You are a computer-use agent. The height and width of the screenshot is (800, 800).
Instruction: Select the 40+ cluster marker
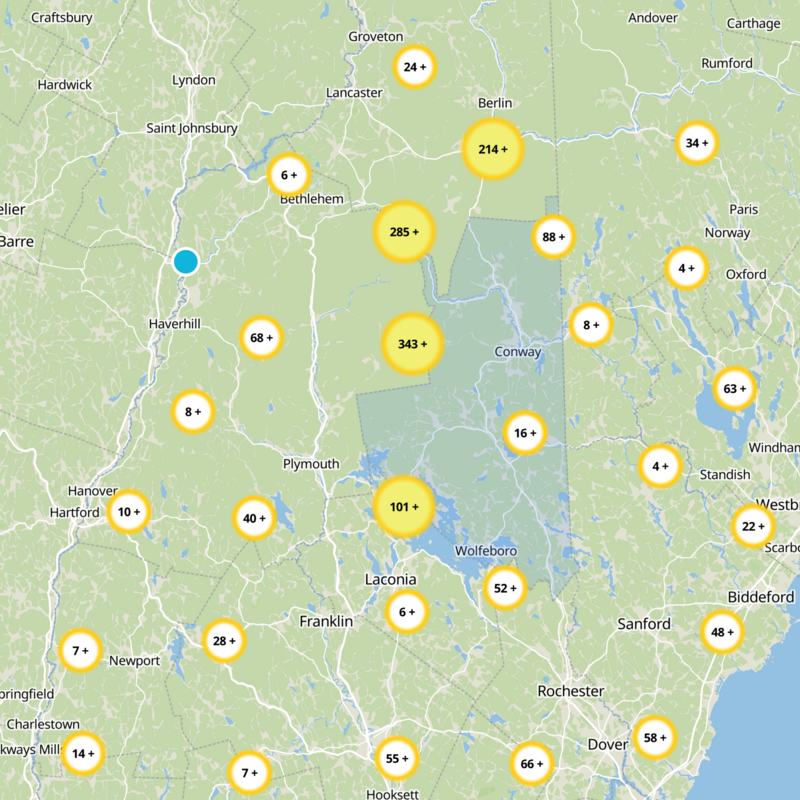[x=254, y=518]
